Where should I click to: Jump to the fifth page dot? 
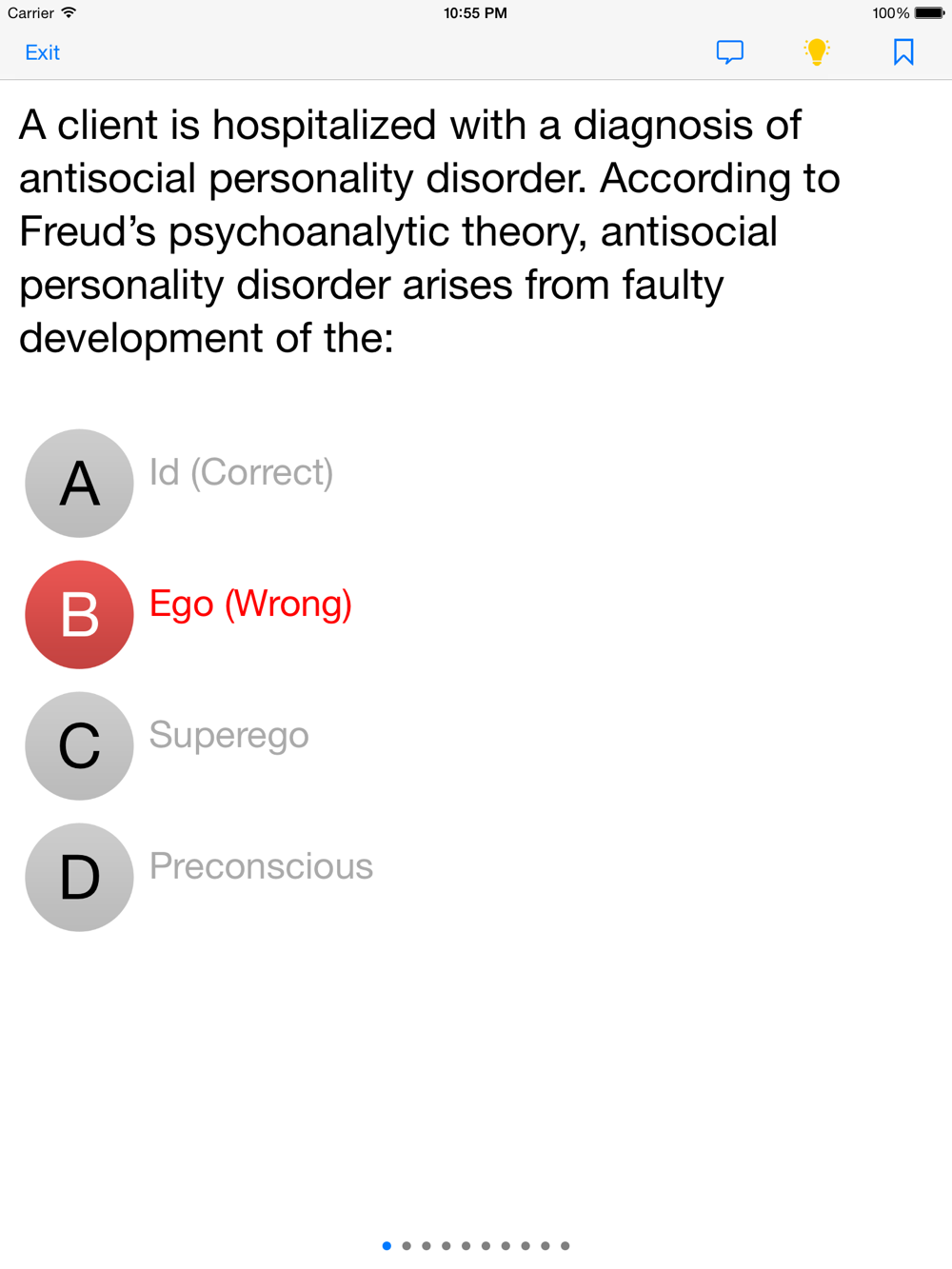[466, 1245]
